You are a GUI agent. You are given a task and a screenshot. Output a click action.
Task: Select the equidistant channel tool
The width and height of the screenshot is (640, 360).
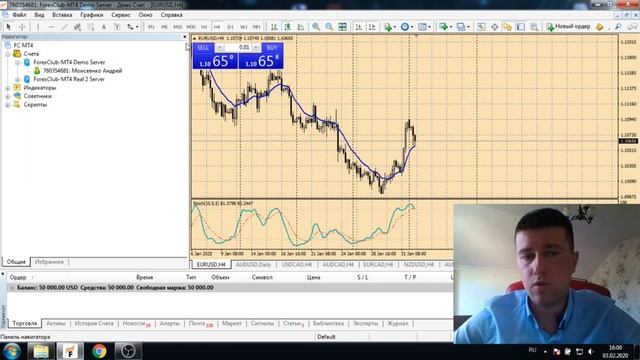77,27
